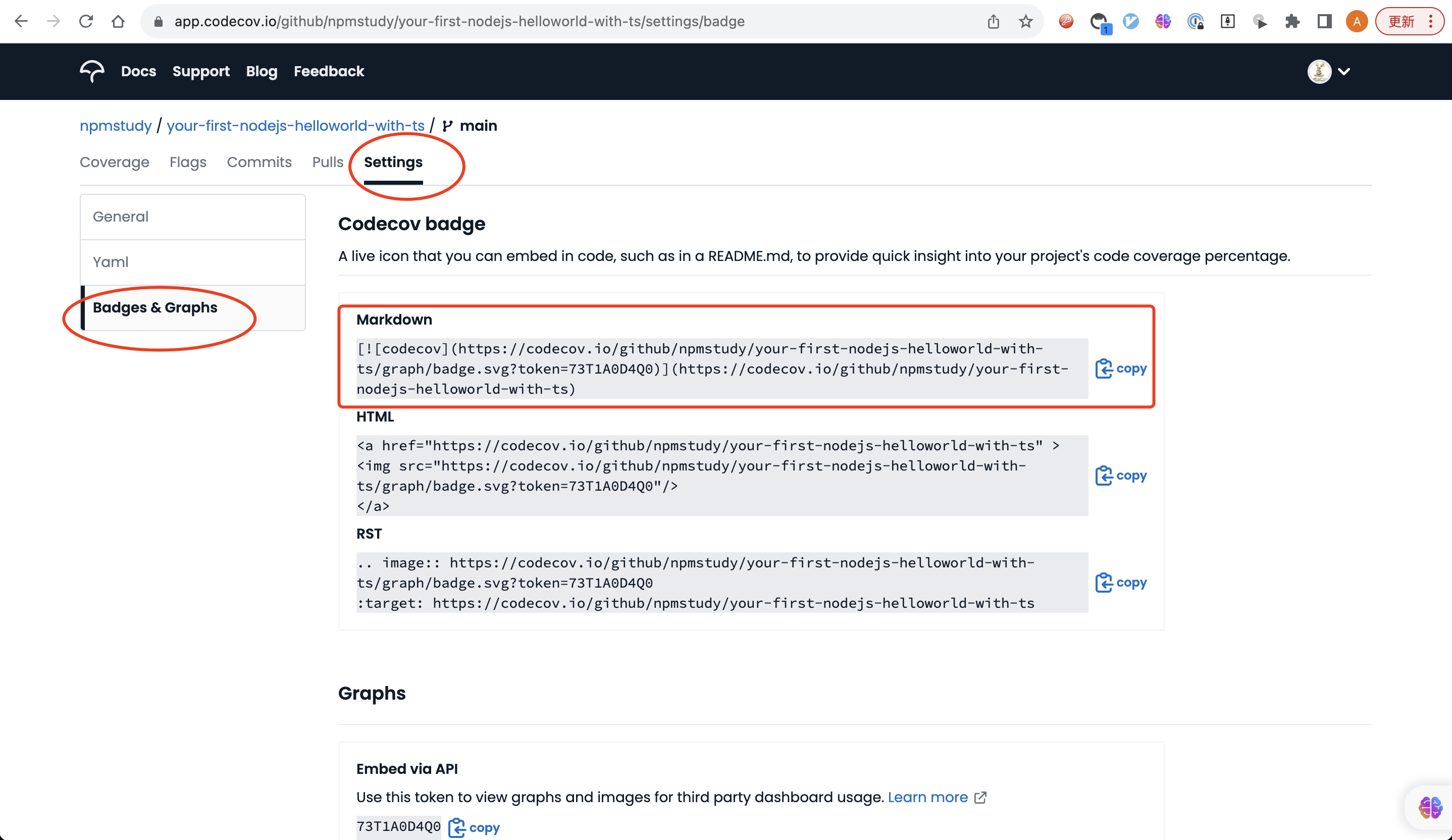Click the HTML badge code block
Viewport: 1452px width, 840px height.
pos(722,476)
